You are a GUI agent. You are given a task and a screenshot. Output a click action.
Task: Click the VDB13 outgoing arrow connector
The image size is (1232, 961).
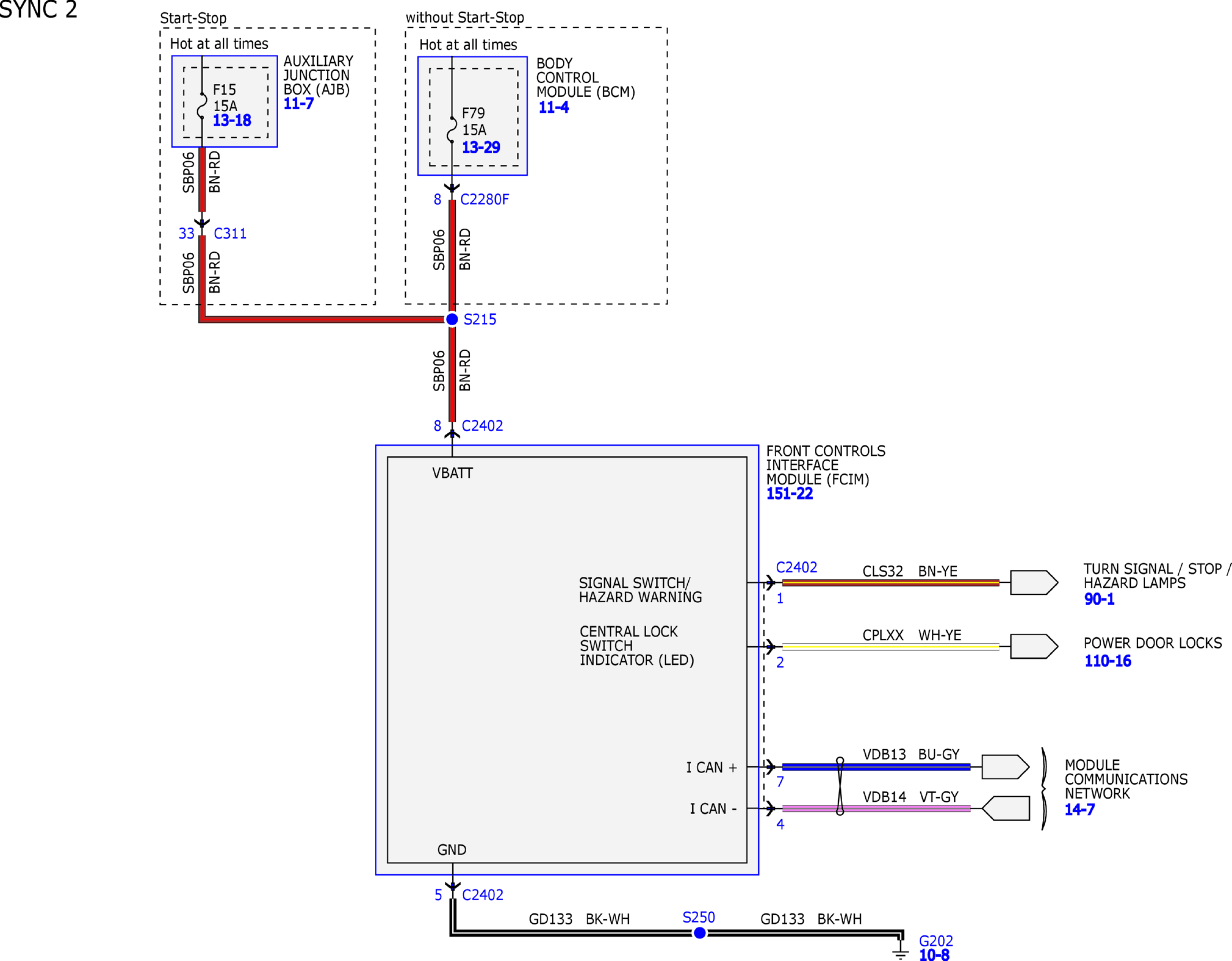(x=1005, y=767)
